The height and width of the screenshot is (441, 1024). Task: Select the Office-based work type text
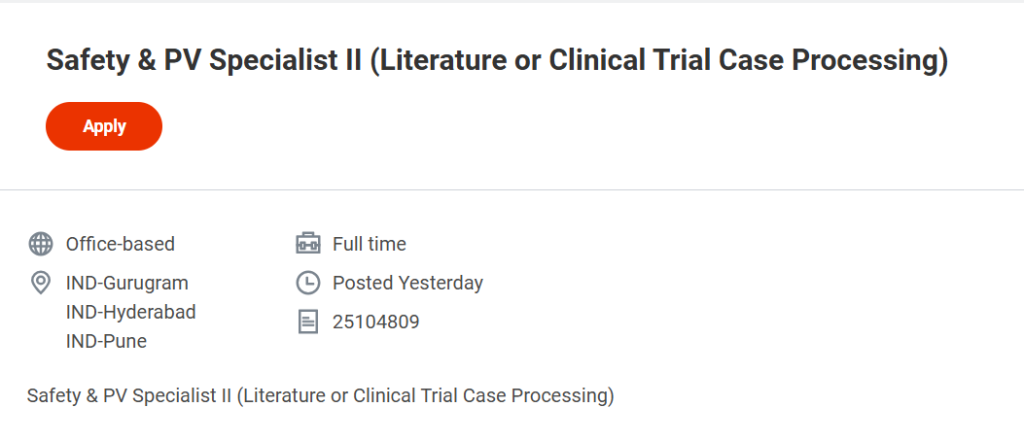tap(120, 244)
